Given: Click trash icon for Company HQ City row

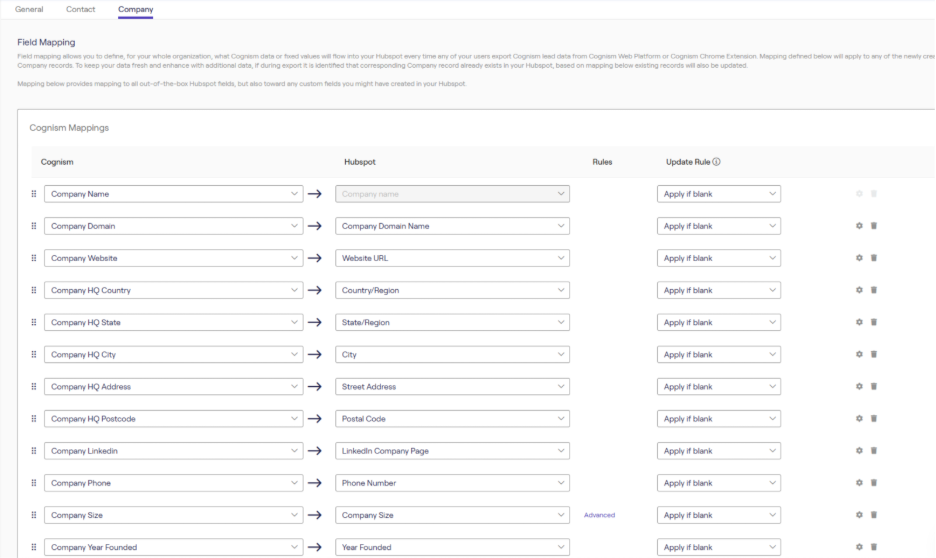Looking at the screenshot, I should [873, 354].
